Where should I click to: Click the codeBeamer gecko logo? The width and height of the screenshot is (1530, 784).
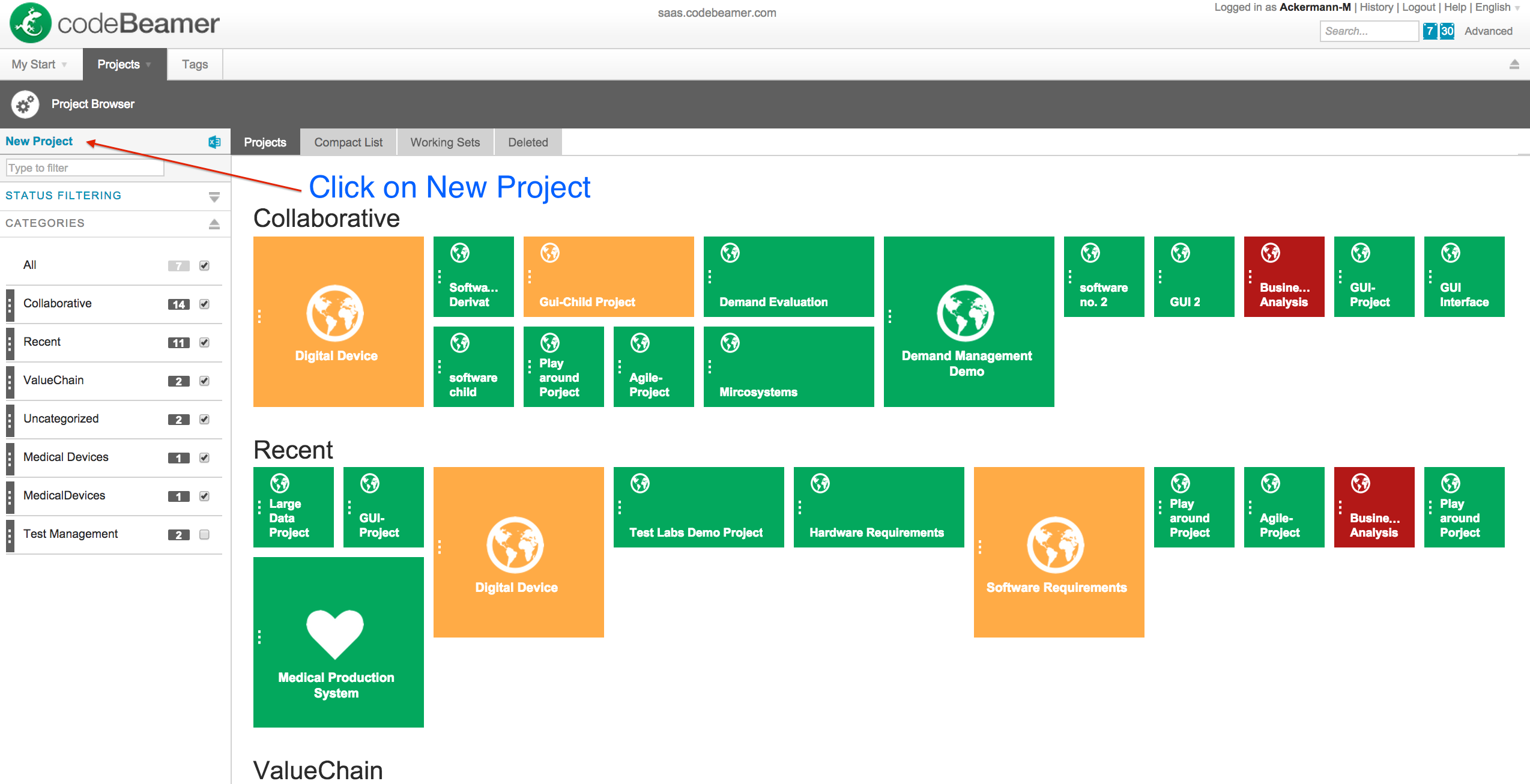(31, 23)
